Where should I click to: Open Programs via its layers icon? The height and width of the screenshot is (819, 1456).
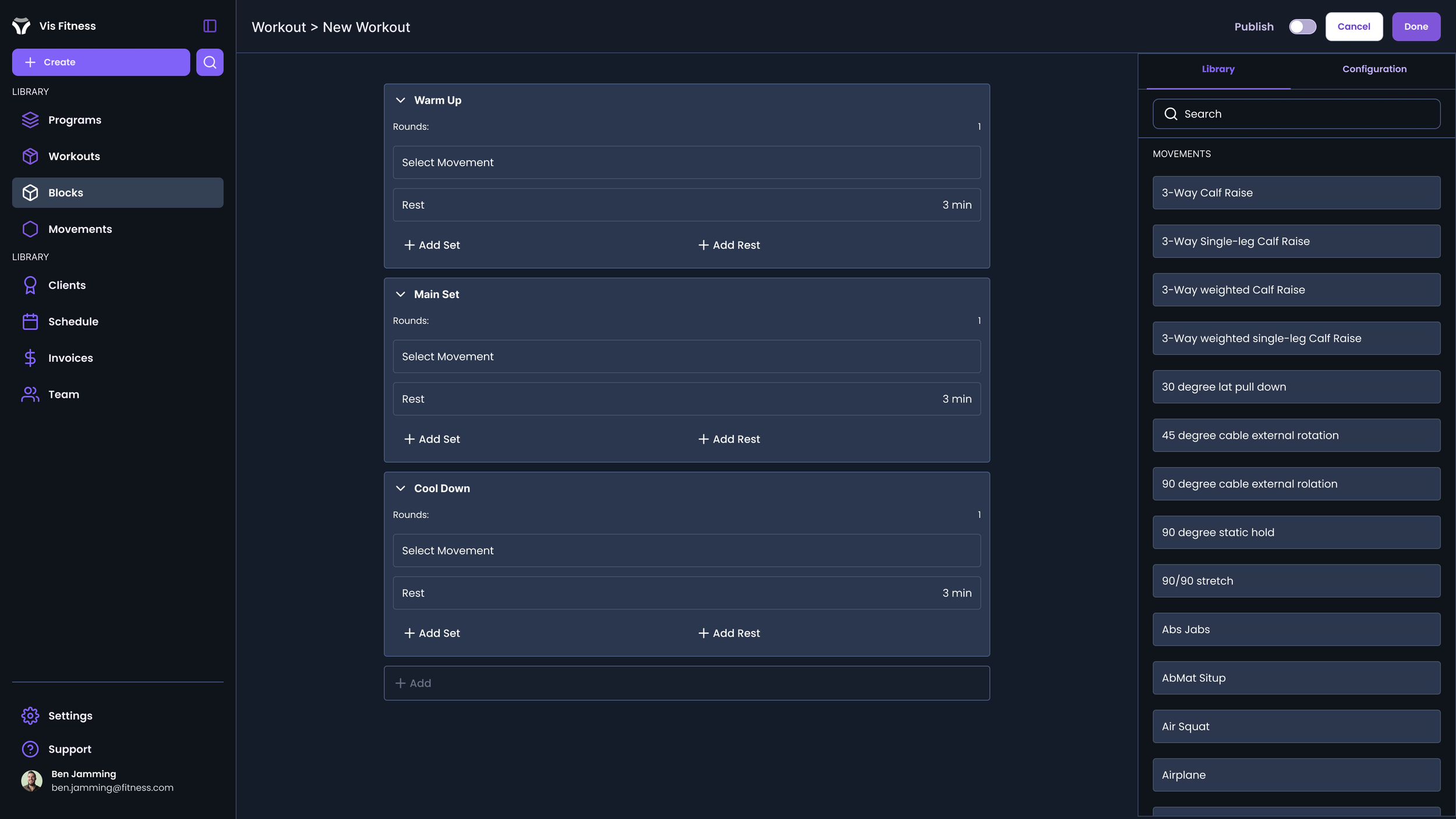click(x=30, y=120)
